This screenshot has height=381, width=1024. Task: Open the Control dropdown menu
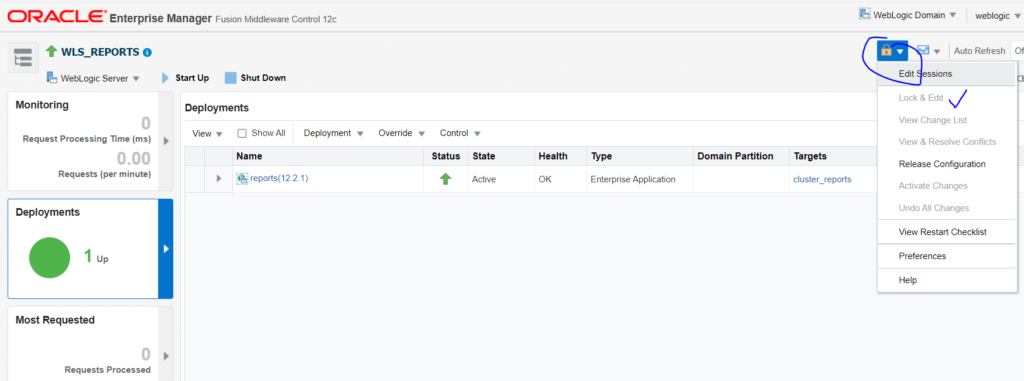coord(460,133)
